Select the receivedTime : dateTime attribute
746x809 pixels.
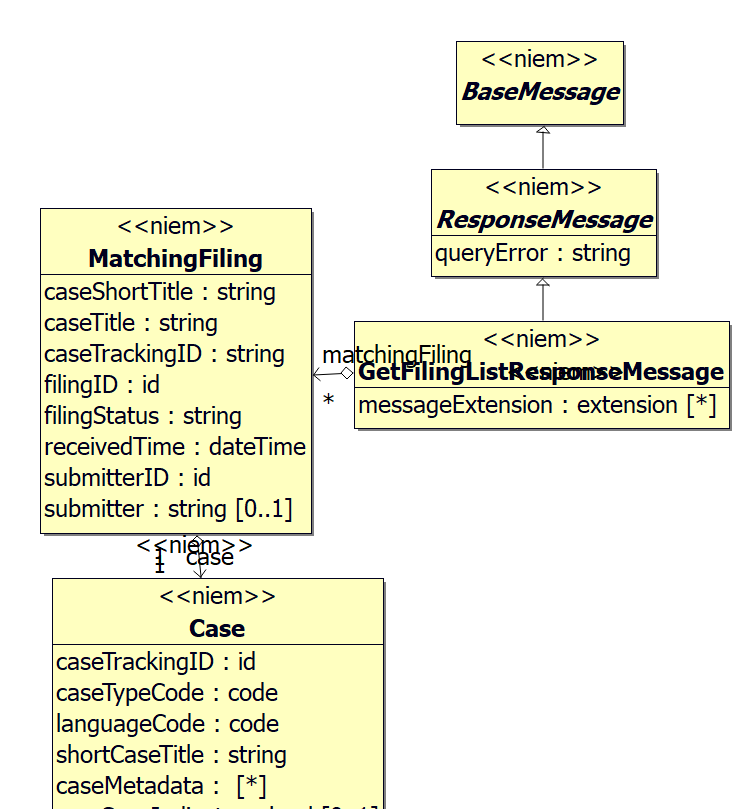coord(175,447)
